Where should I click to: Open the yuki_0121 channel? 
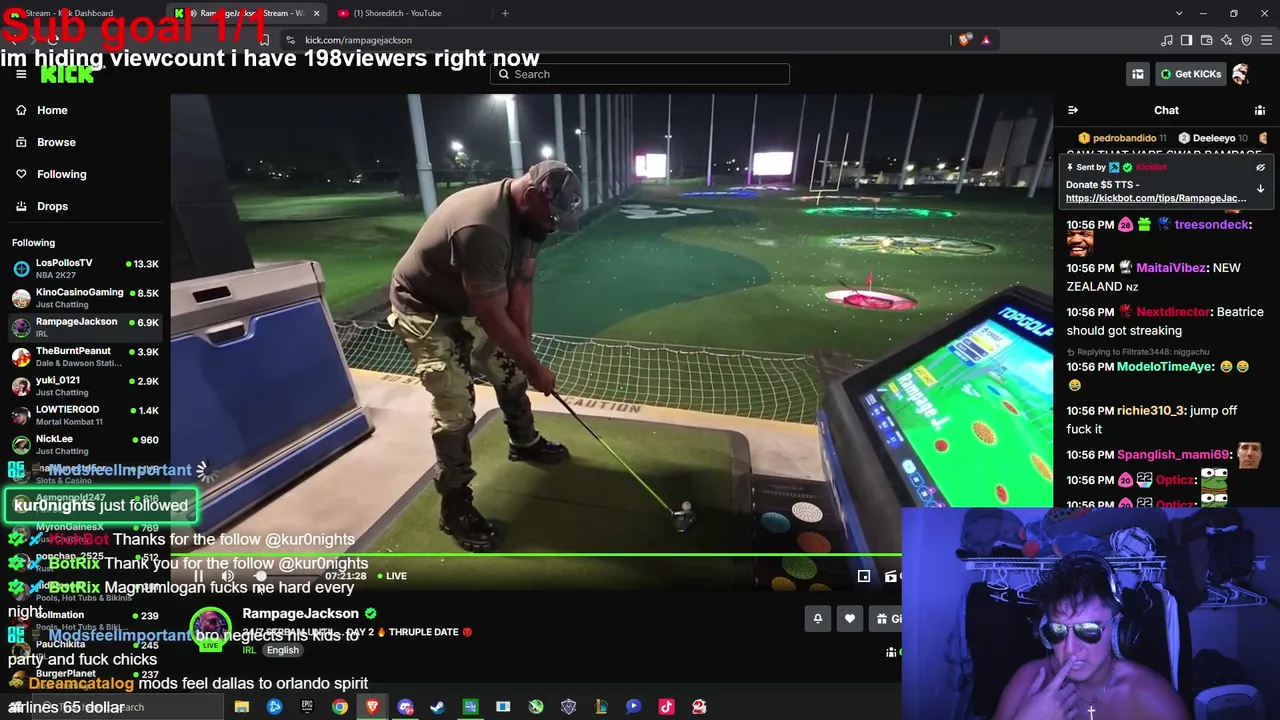pos(85,385)
